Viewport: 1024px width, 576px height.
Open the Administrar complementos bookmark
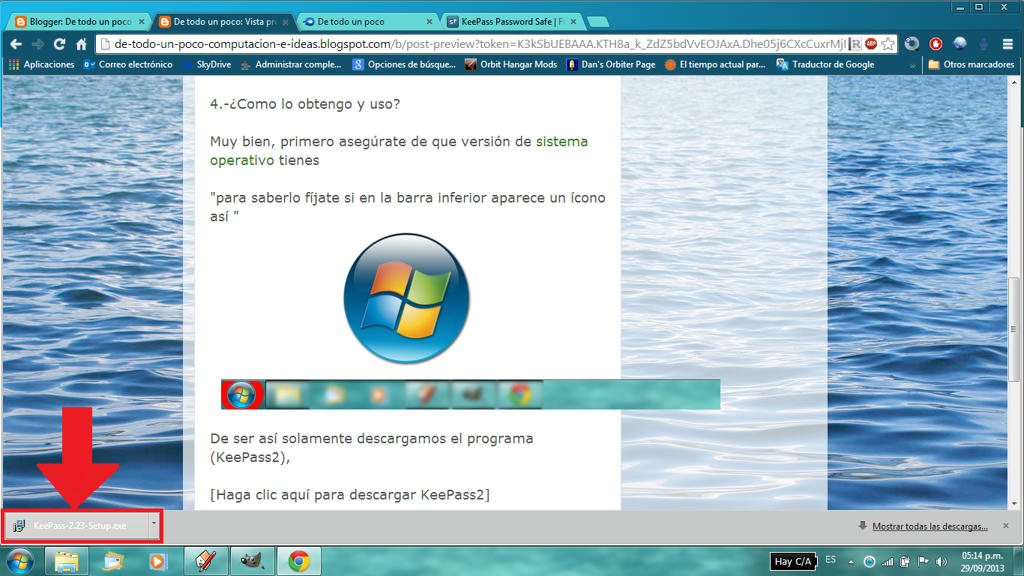pos(291,65)
